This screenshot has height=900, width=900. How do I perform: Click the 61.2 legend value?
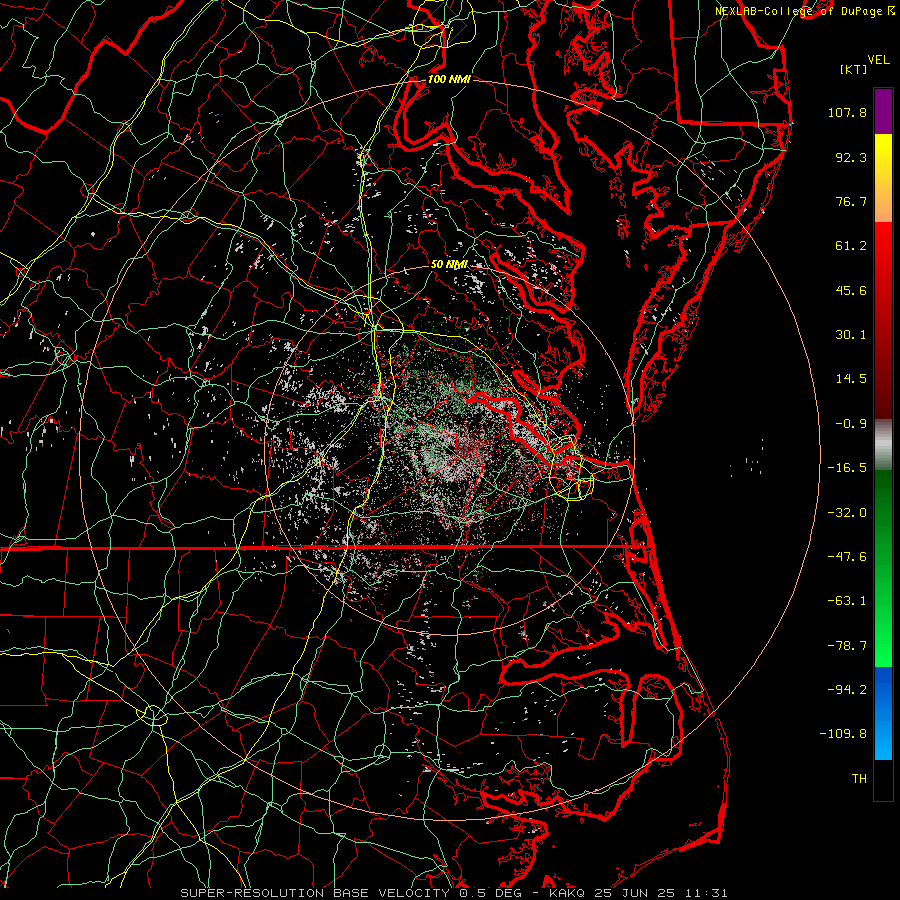click(x=851, y=246)
